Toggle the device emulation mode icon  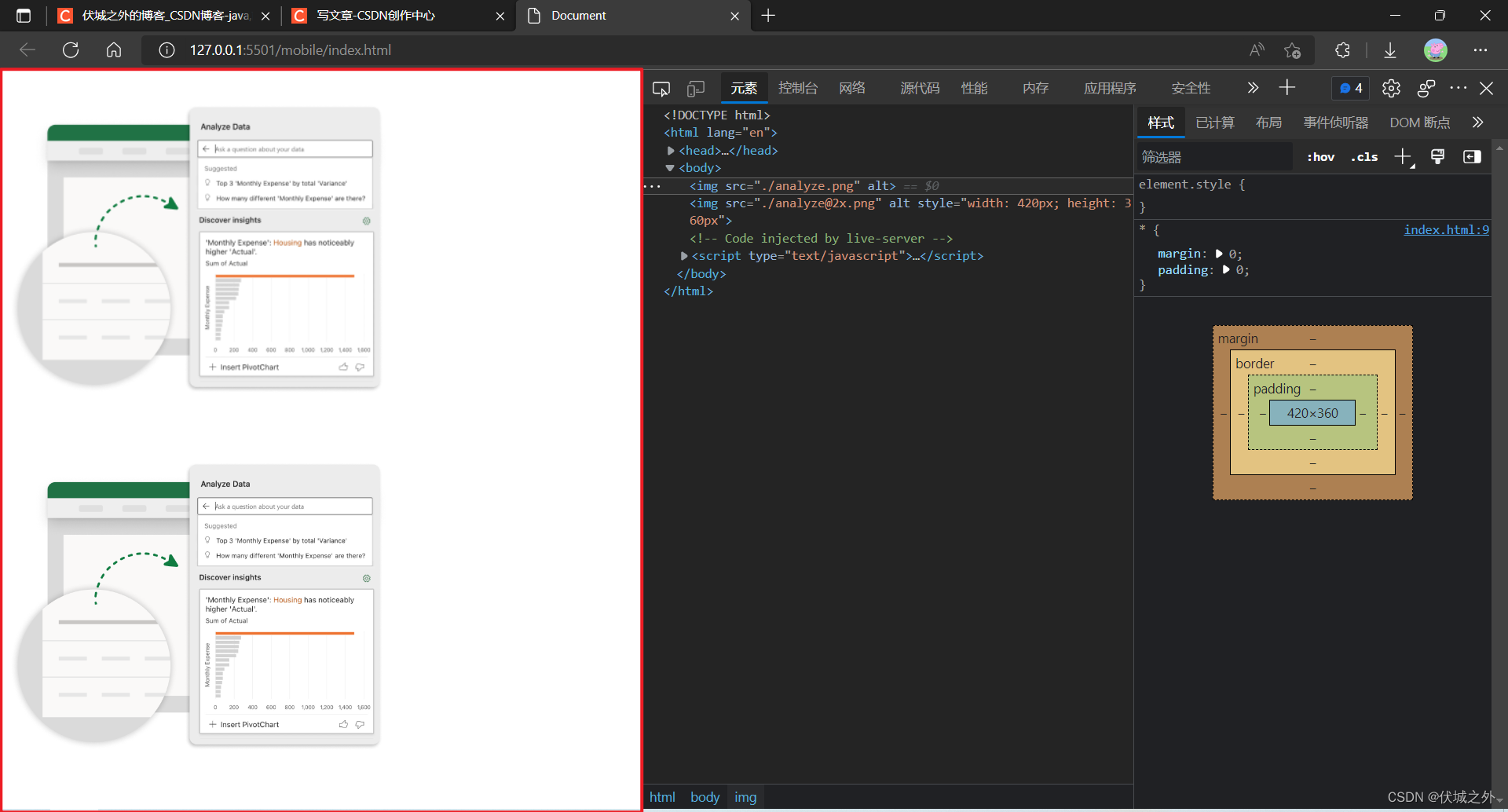pos(695,88)
